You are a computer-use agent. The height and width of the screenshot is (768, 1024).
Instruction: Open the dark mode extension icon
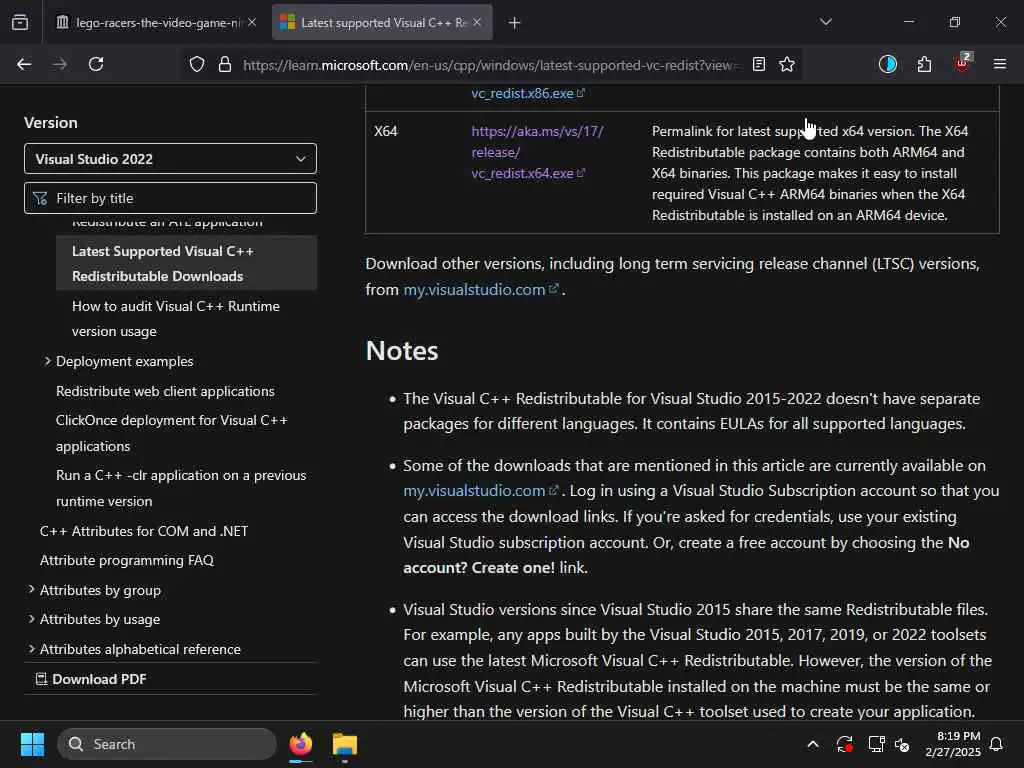[888, 64]
